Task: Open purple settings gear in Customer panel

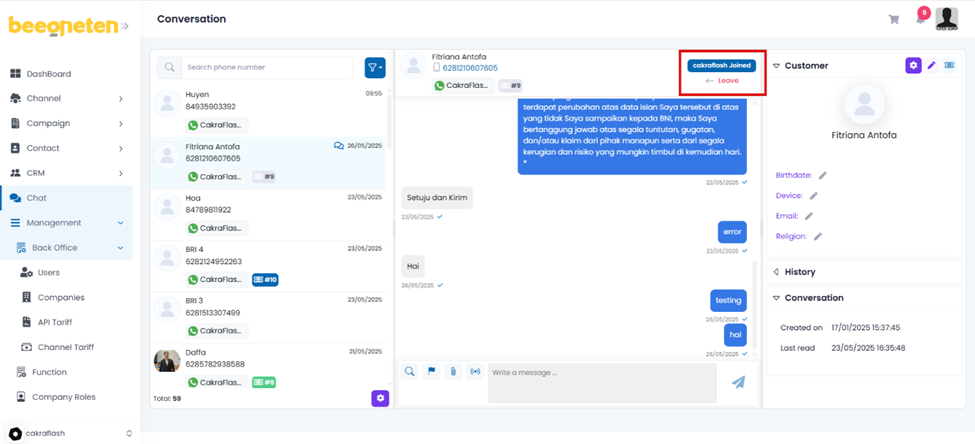Action: [913, 66]
